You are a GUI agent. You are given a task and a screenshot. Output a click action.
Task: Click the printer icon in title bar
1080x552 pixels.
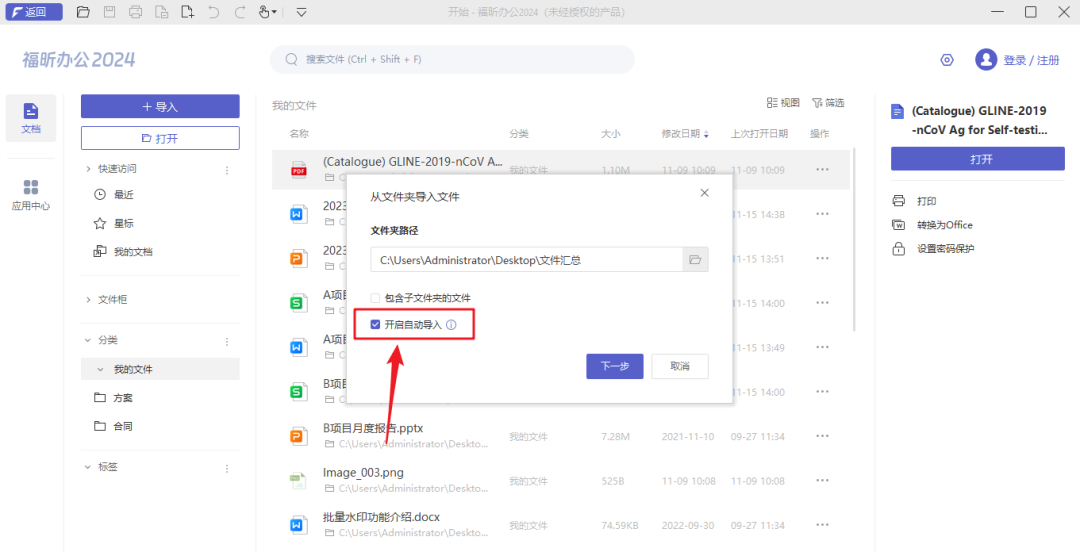136,12
